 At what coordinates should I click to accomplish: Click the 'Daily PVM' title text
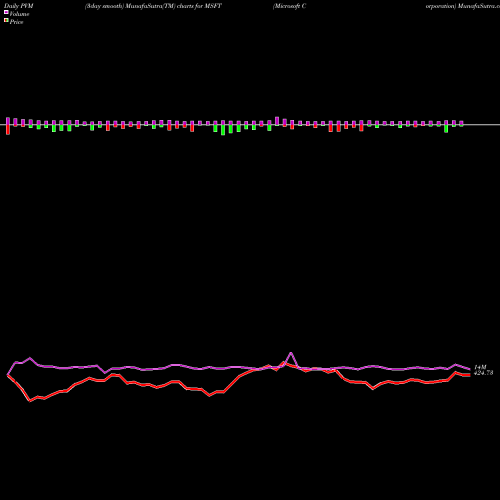19,6
